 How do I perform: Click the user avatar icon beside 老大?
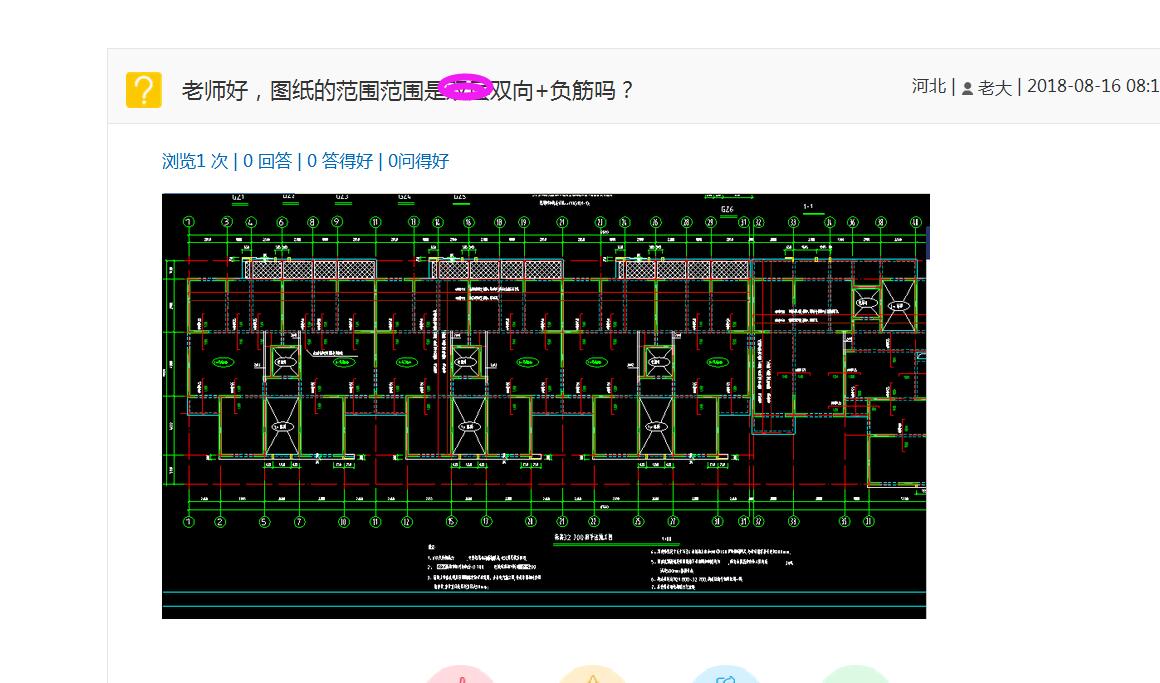tap(967, 89)
